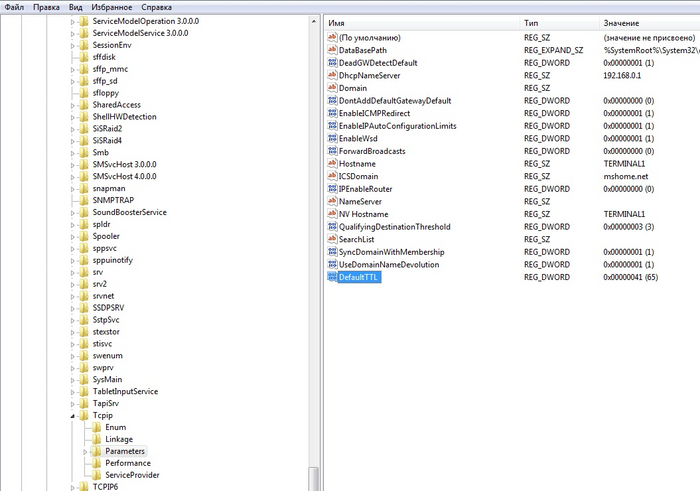Screen dimensions: 700x491
Task: Sort values by Тип column header
Action: point(559,23)
